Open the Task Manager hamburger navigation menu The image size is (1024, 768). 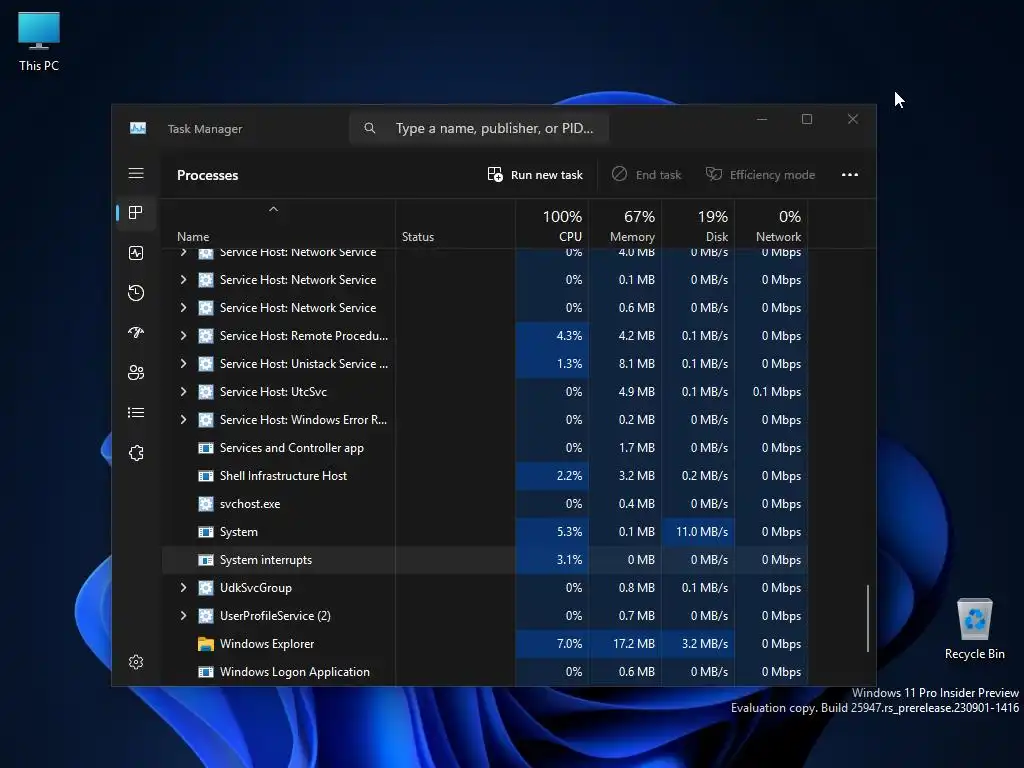pos(136,173)
